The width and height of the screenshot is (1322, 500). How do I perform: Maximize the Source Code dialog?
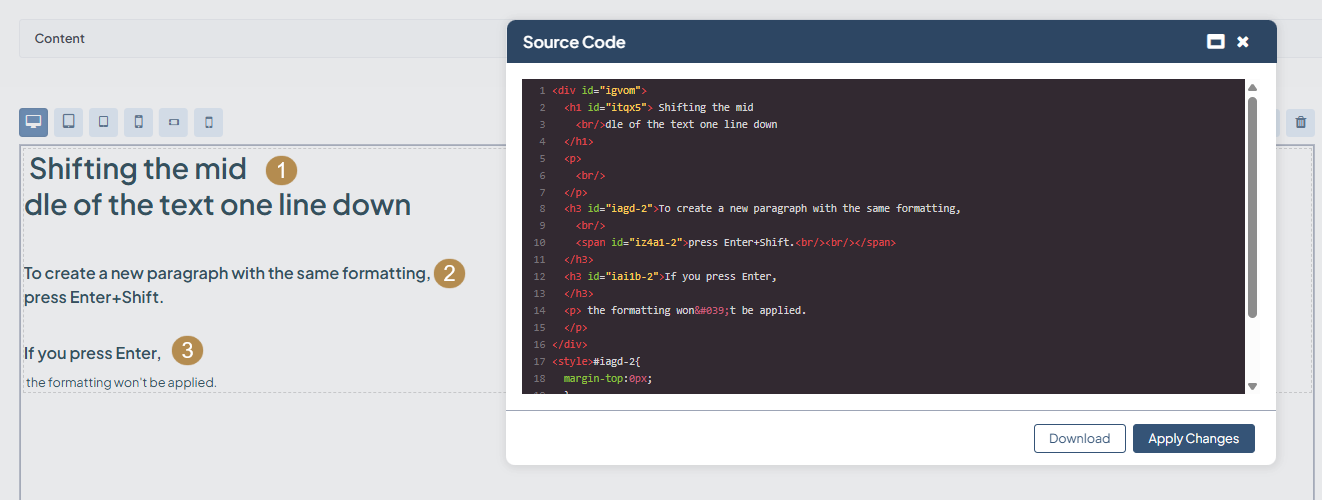coord(1215,42)
